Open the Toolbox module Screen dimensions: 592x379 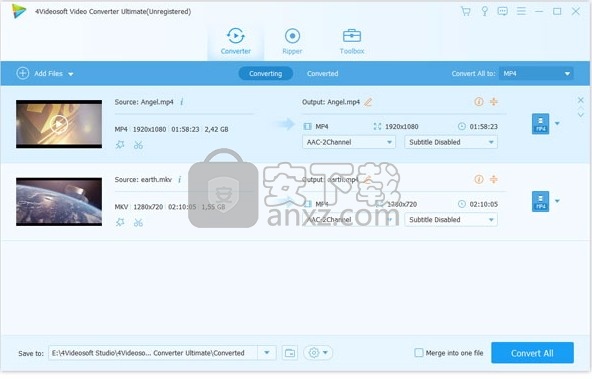pyautogui.click(x=352, y=42)
